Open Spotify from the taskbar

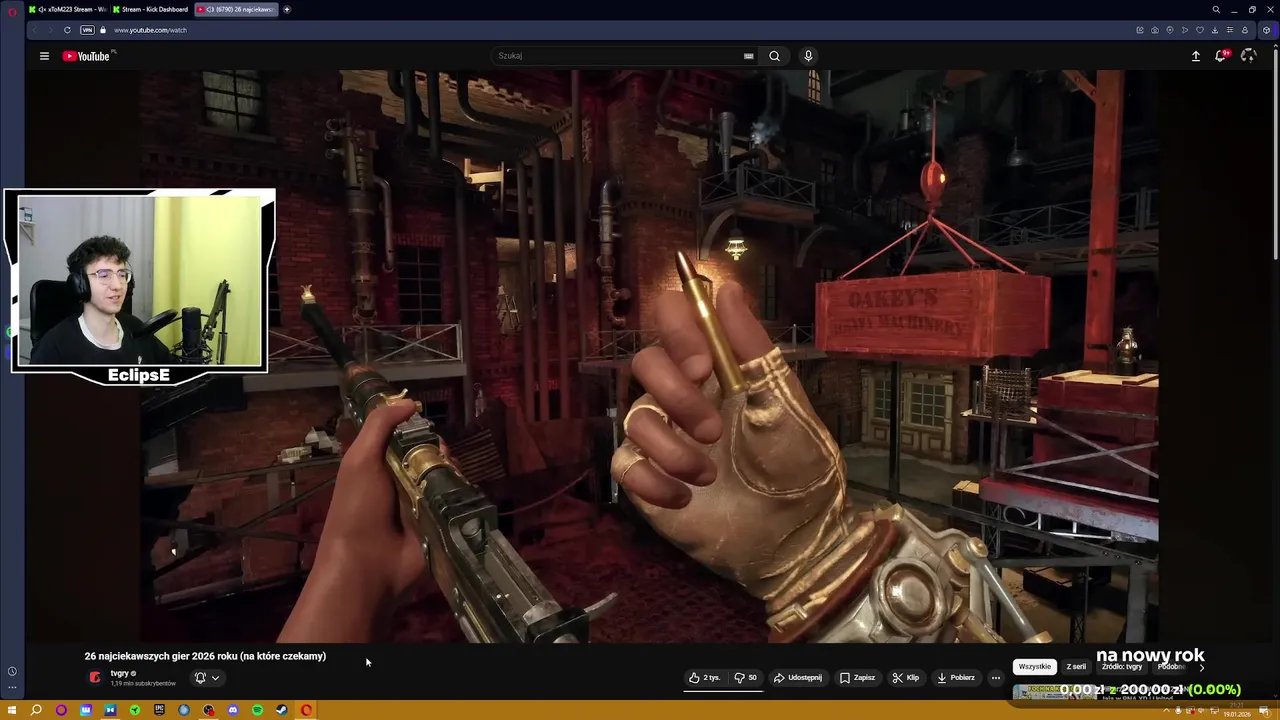(x=257, y=710)
